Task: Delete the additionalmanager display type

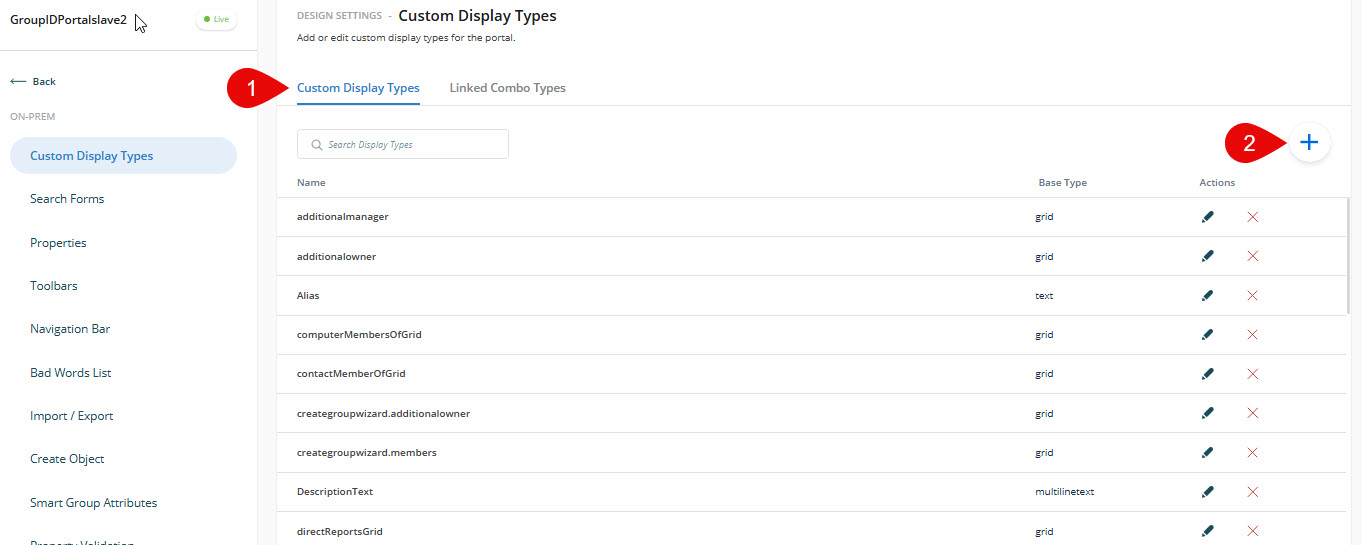Action: coord(1252,217)
